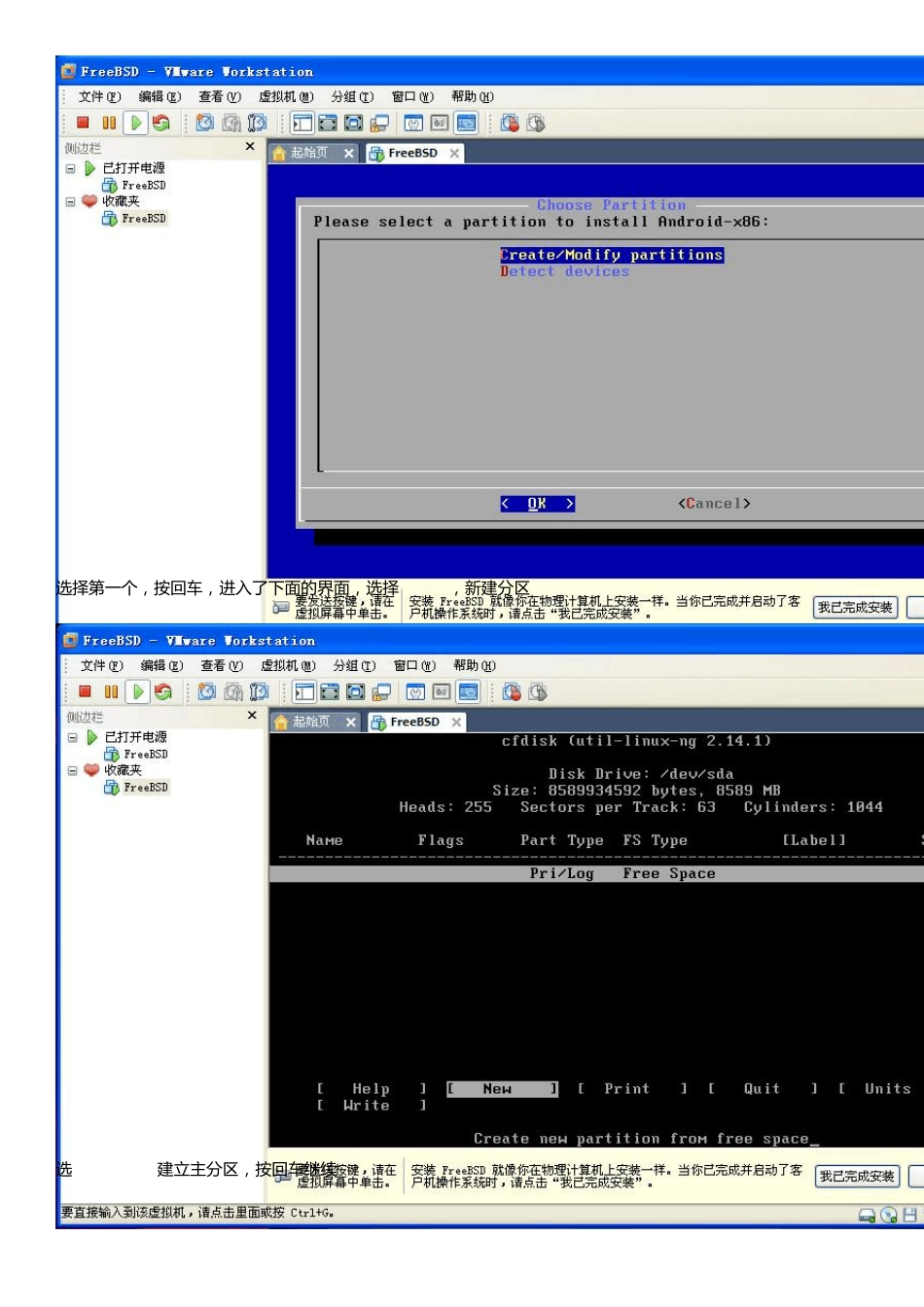Select FreeBSD under 已打开电源 in the Choose Partition window
This screenshot has height=1307, width=924.
point(134,185)
